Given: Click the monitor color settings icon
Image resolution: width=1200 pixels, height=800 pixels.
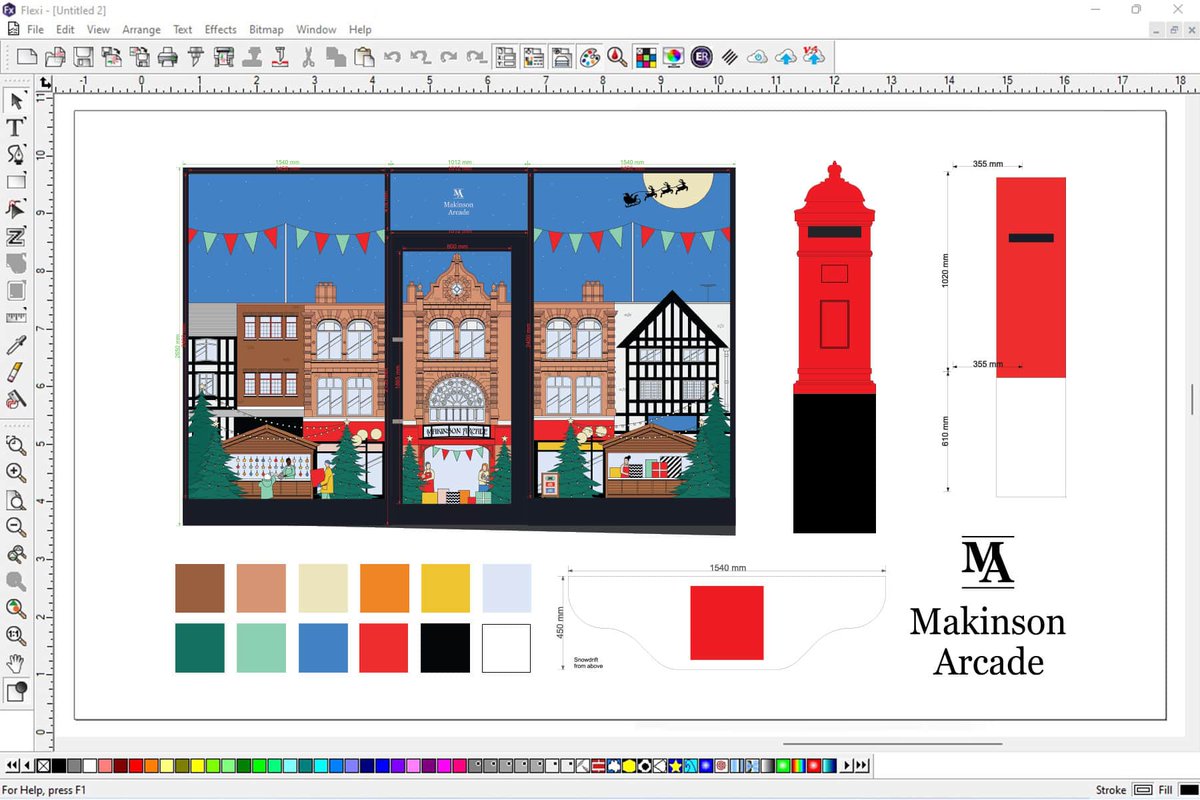Looking at the screenshot, I should tap(674, 57).
